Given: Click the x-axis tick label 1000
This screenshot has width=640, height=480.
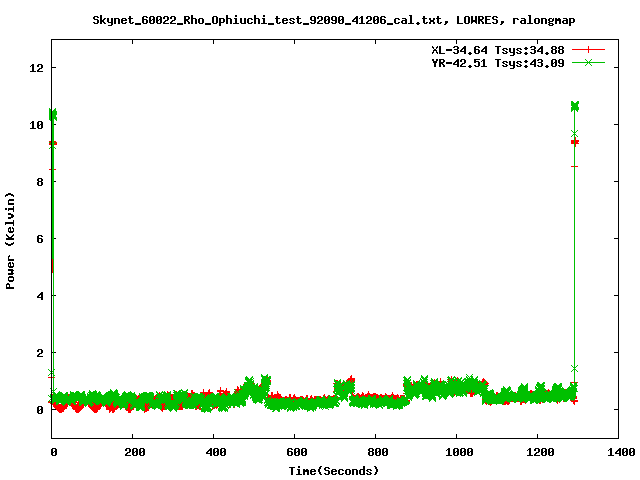Looking at the screenshot, I should pos(458,452).
